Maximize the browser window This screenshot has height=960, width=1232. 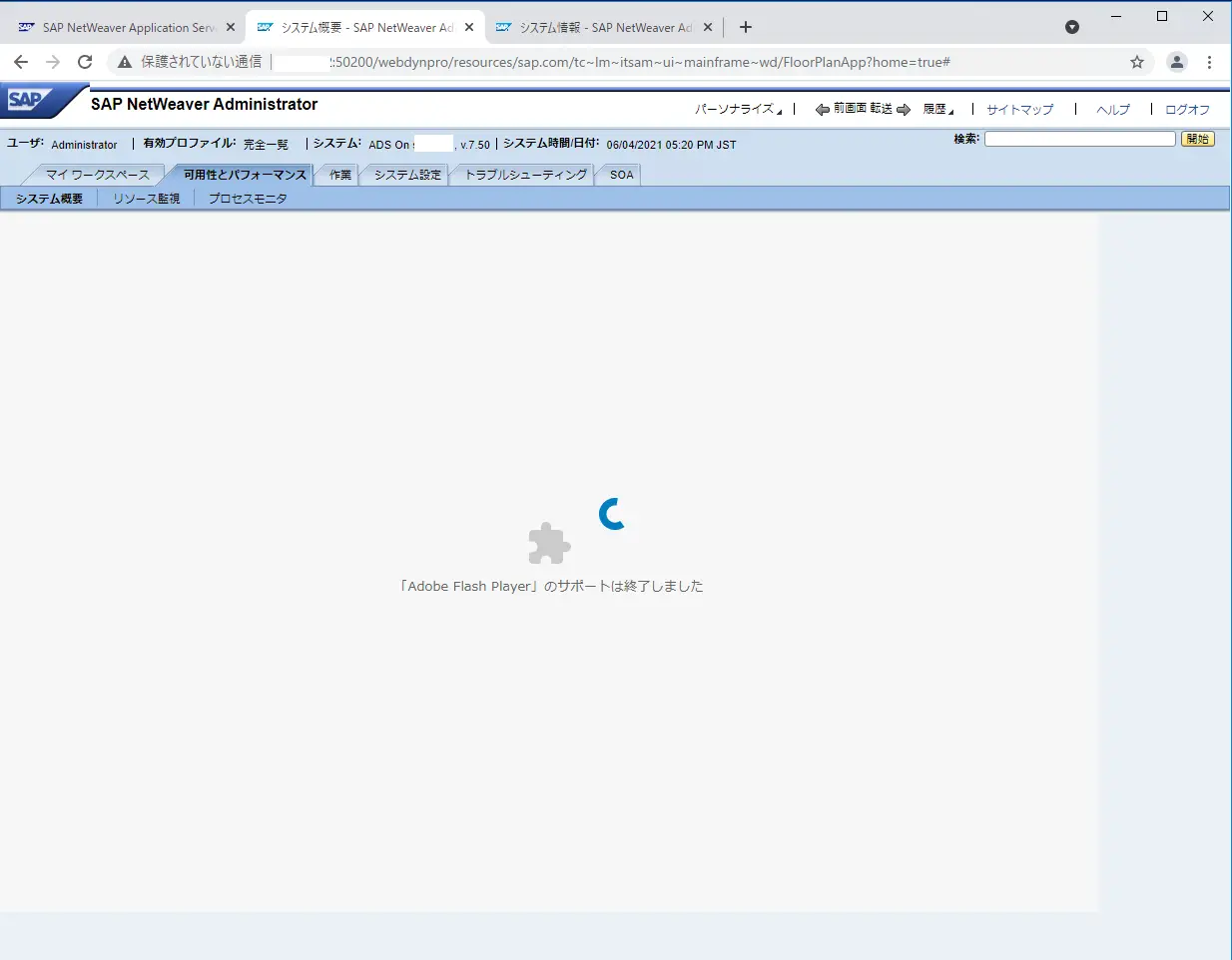coord(1162,16)
